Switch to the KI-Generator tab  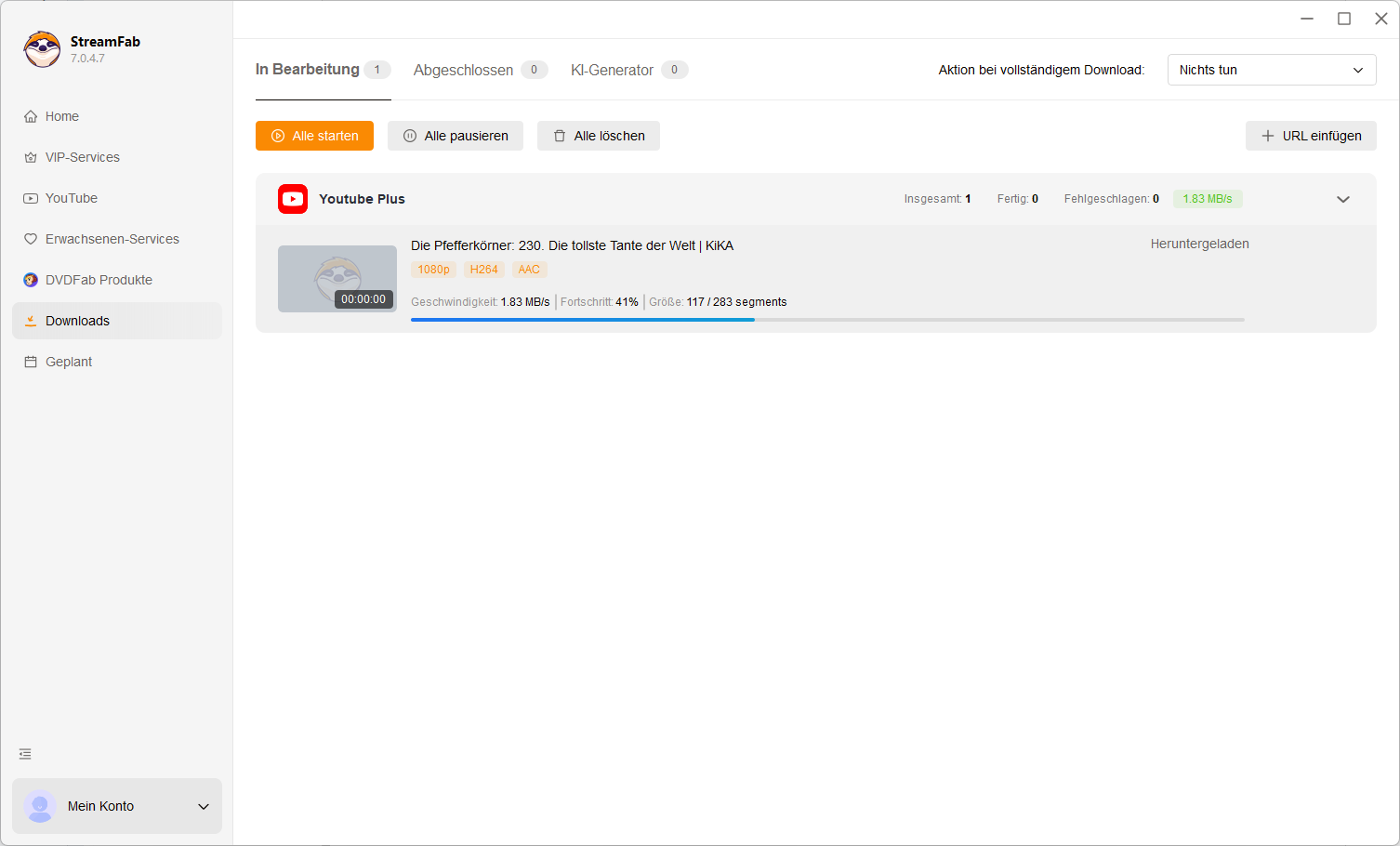click(x=629, y=70)
